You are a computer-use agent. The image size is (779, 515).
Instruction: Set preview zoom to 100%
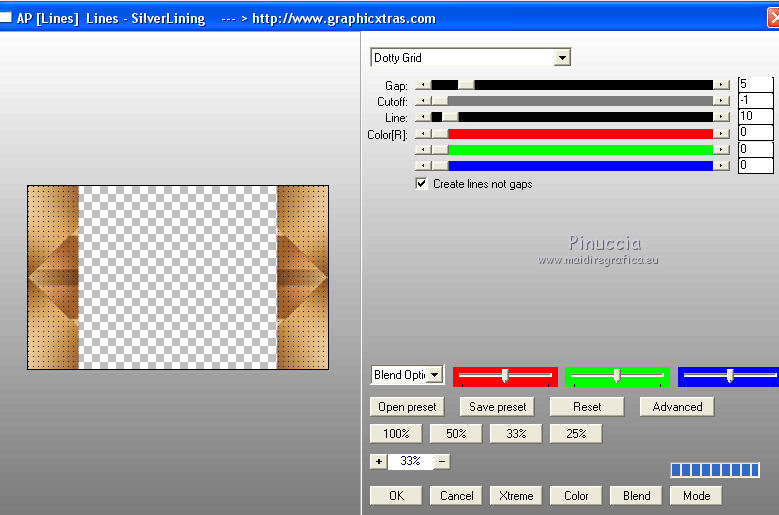click(396, 434)
